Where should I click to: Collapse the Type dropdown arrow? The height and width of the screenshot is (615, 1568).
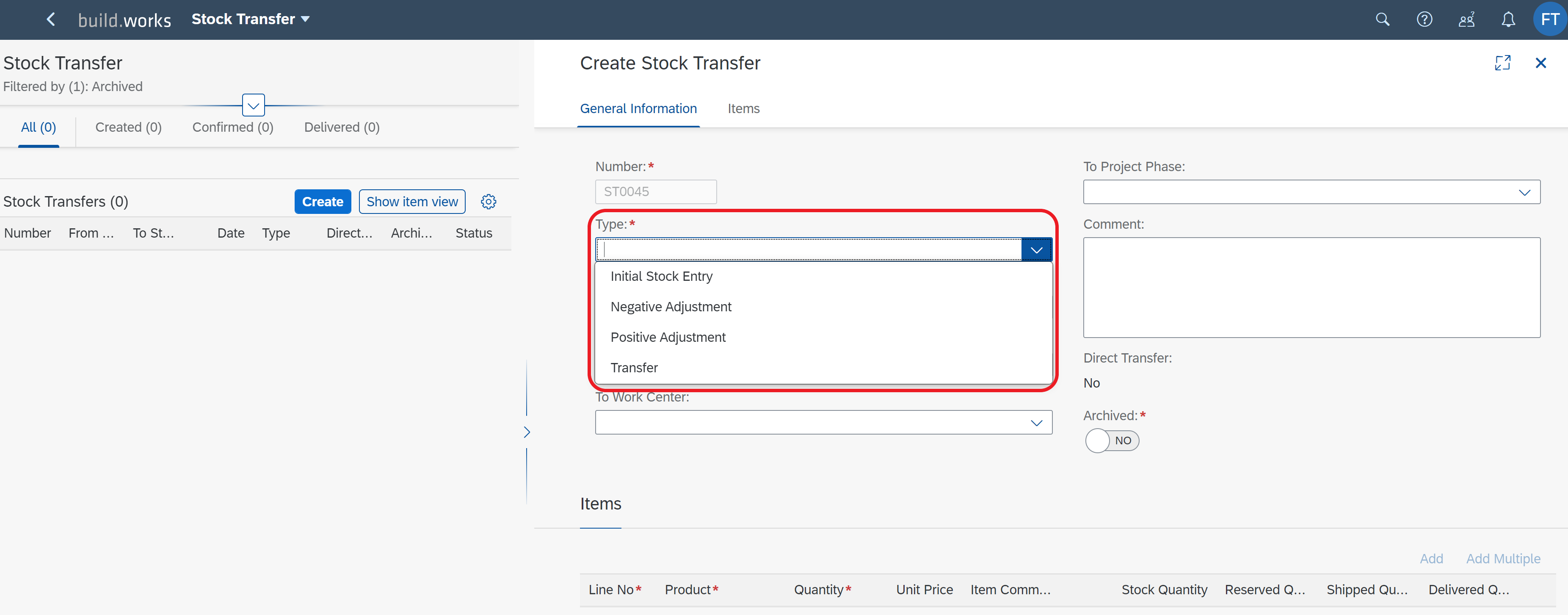click(1037, 249)
